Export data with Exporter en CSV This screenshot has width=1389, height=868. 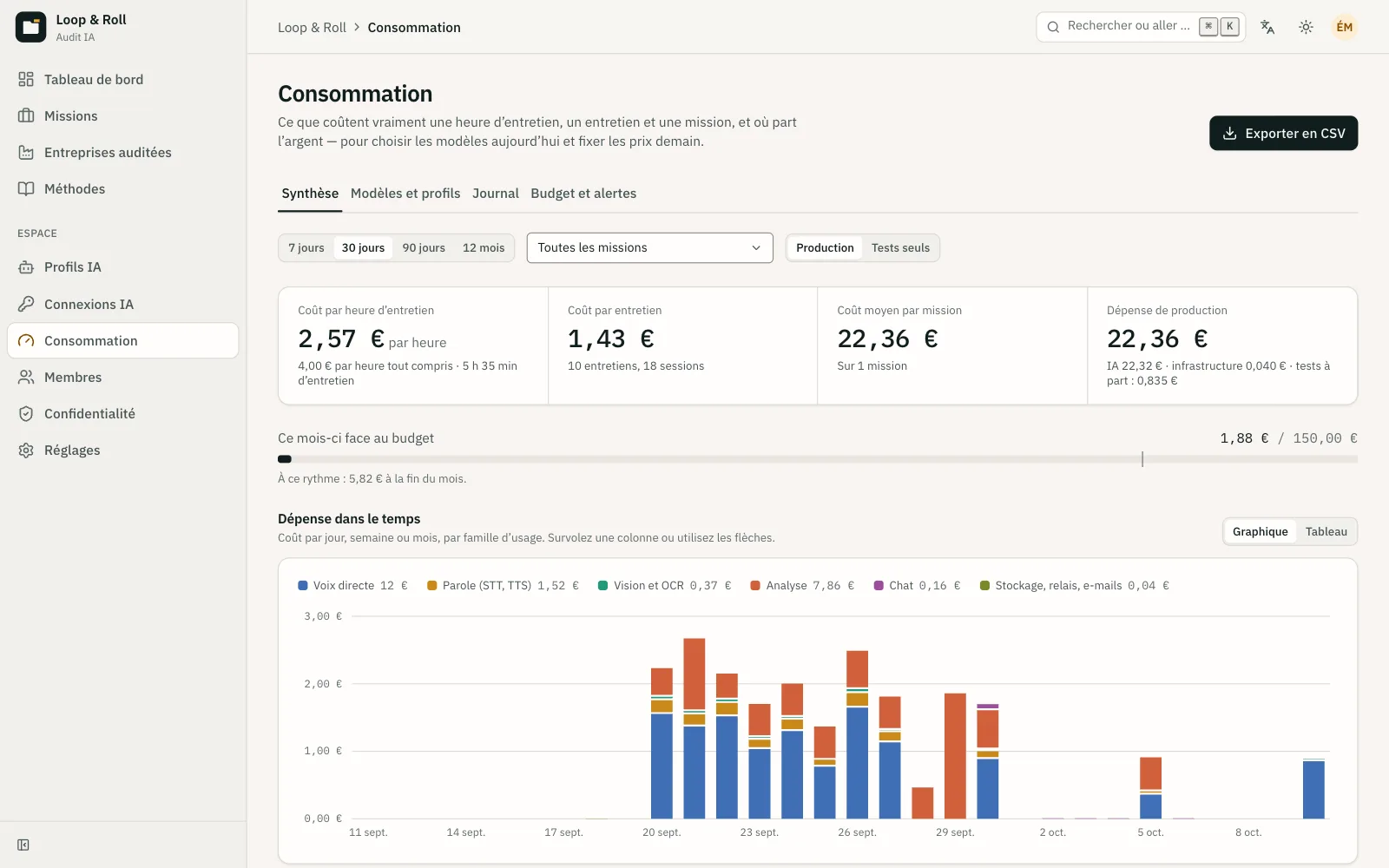[1283, 134]
